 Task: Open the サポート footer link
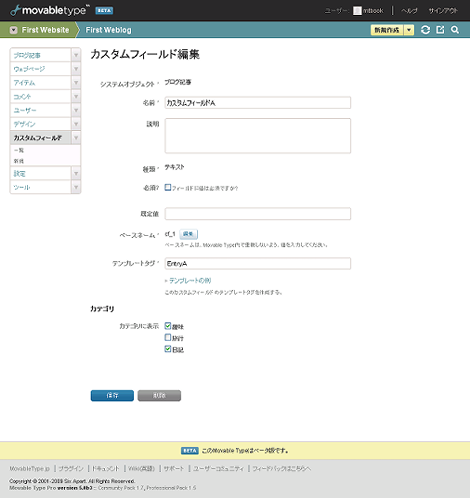pos(174,469)
